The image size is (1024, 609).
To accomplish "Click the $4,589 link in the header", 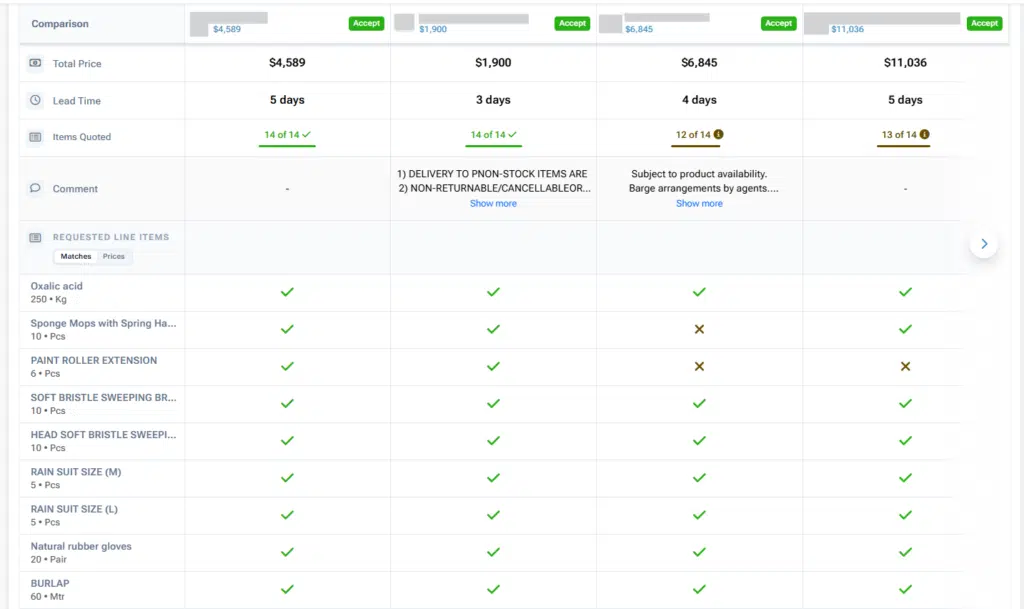I will [227, 29].
